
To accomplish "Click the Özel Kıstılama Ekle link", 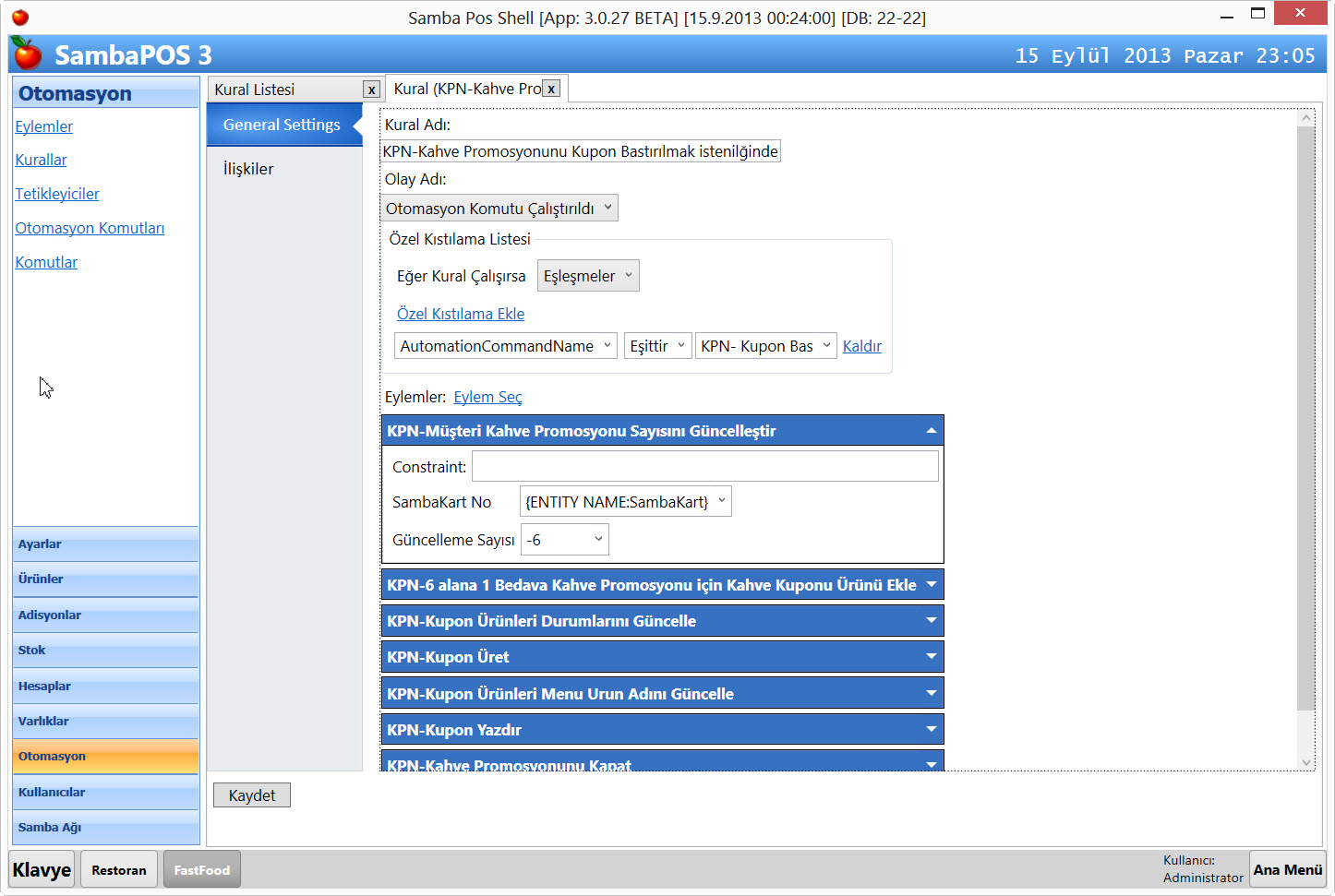I will coord(460,314).
